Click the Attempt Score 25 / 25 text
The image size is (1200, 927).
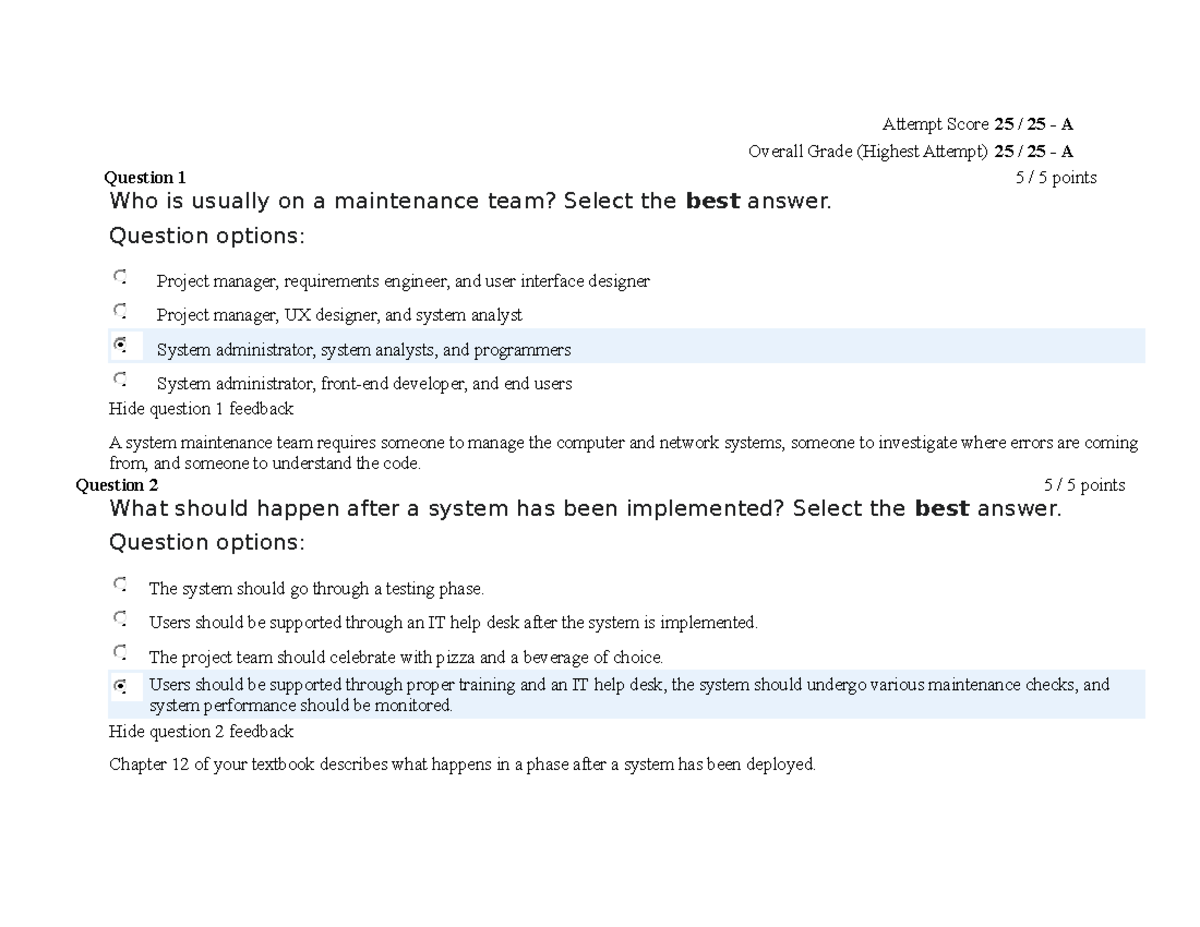[977, 125]
